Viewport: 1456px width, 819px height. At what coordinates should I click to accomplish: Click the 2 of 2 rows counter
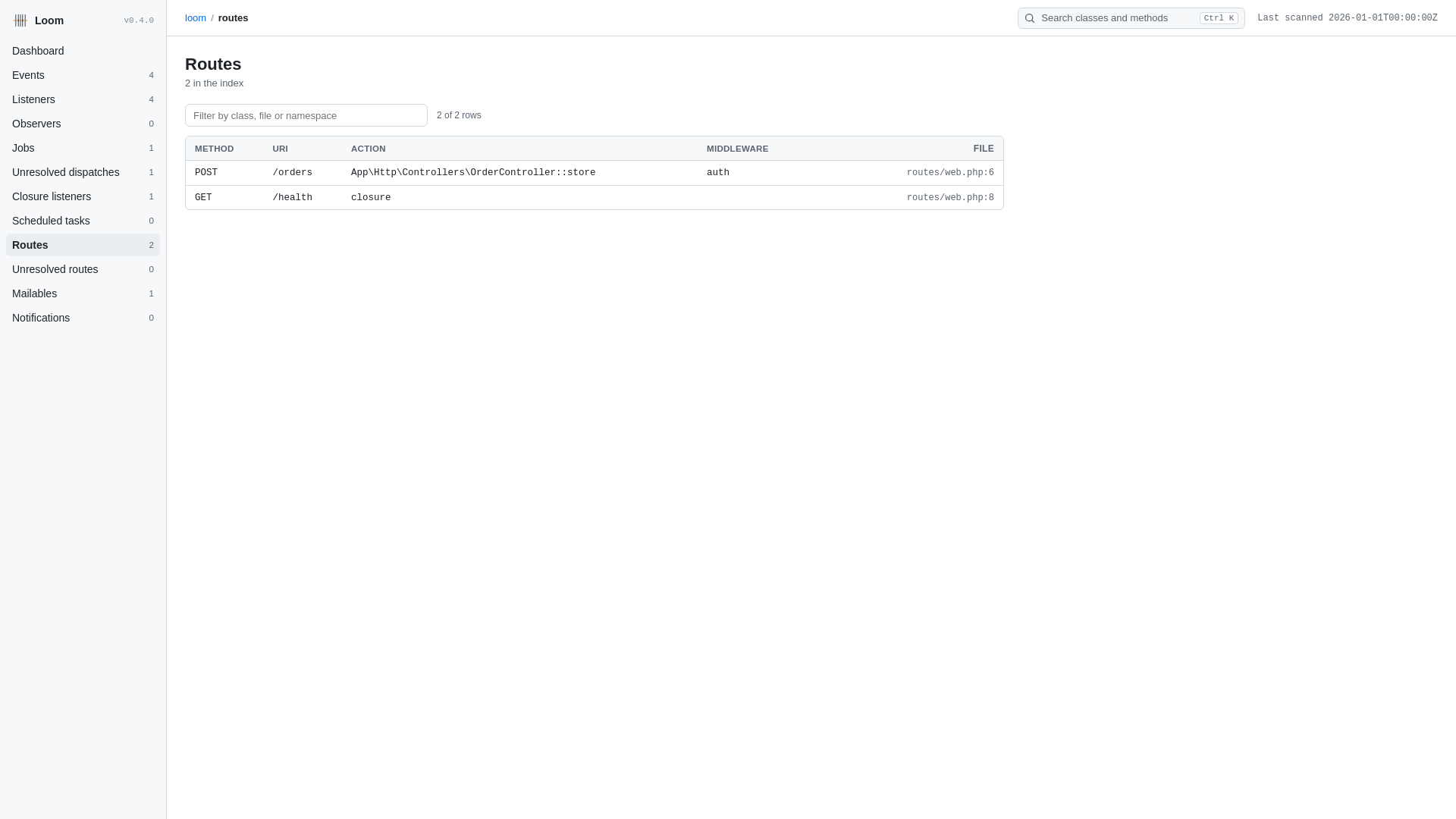coord(459,115)
